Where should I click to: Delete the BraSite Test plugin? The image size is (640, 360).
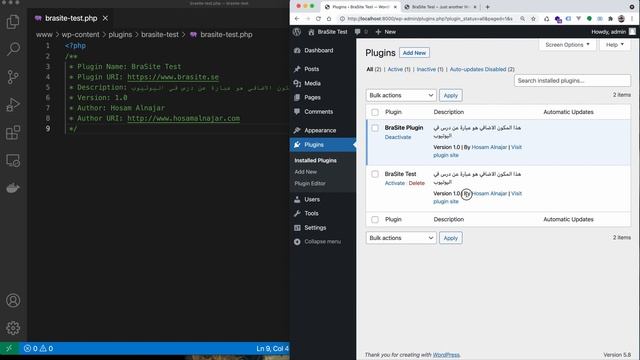pos(417,183)
